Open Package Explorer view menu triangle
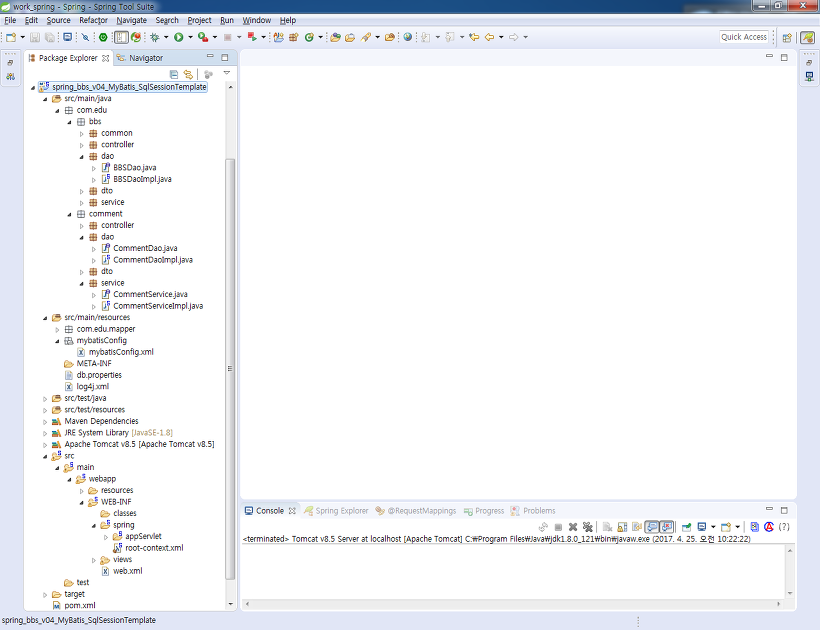 click(226, 74)
